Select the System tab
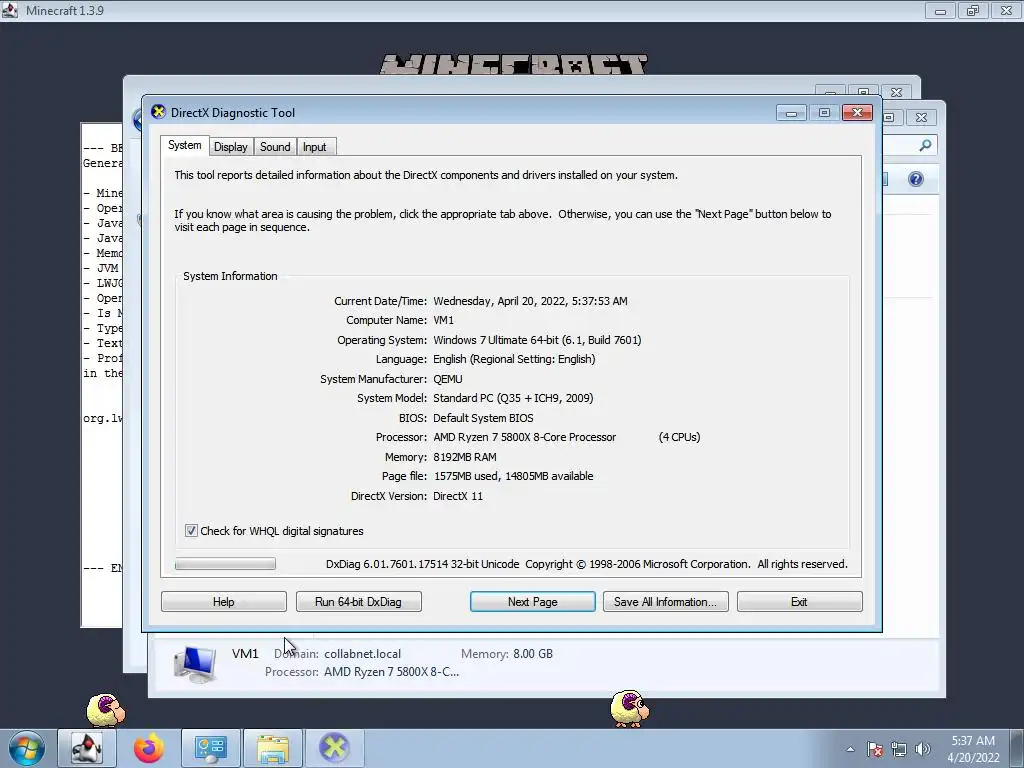This screenshot has height=768, width=1024. pos(184,145)
